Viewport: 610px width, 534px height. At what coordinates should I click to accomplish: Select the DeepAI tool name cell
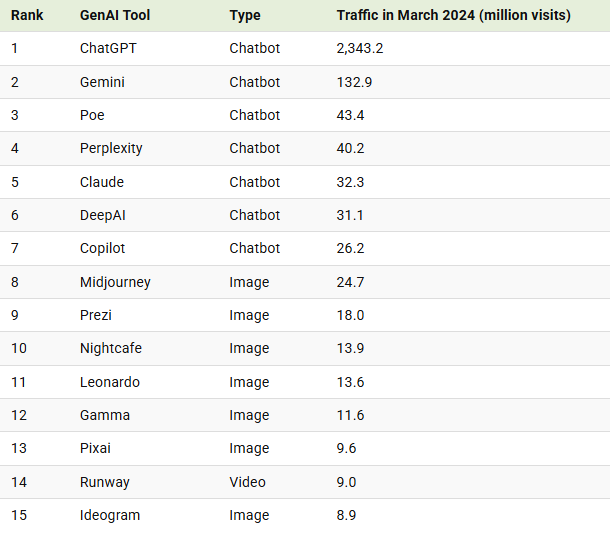103,215
